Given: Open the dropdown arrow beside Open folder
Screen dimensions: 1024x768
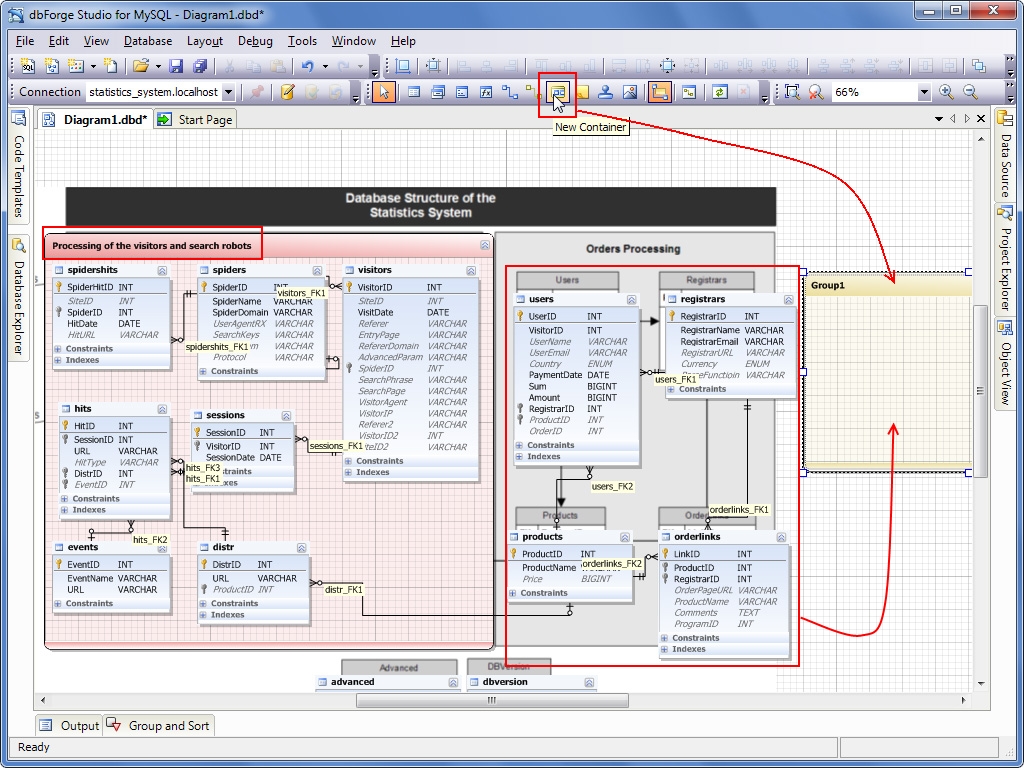Looking at the screenshot, I should coord(158,65).
